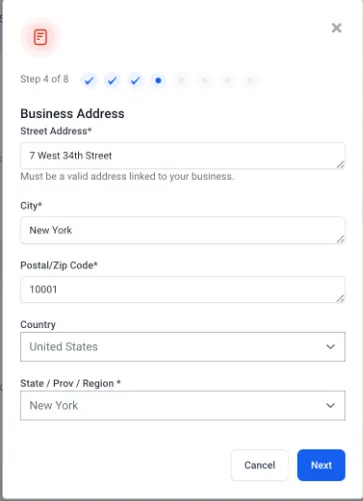Click the faded step five indicator

coord(181,81)
